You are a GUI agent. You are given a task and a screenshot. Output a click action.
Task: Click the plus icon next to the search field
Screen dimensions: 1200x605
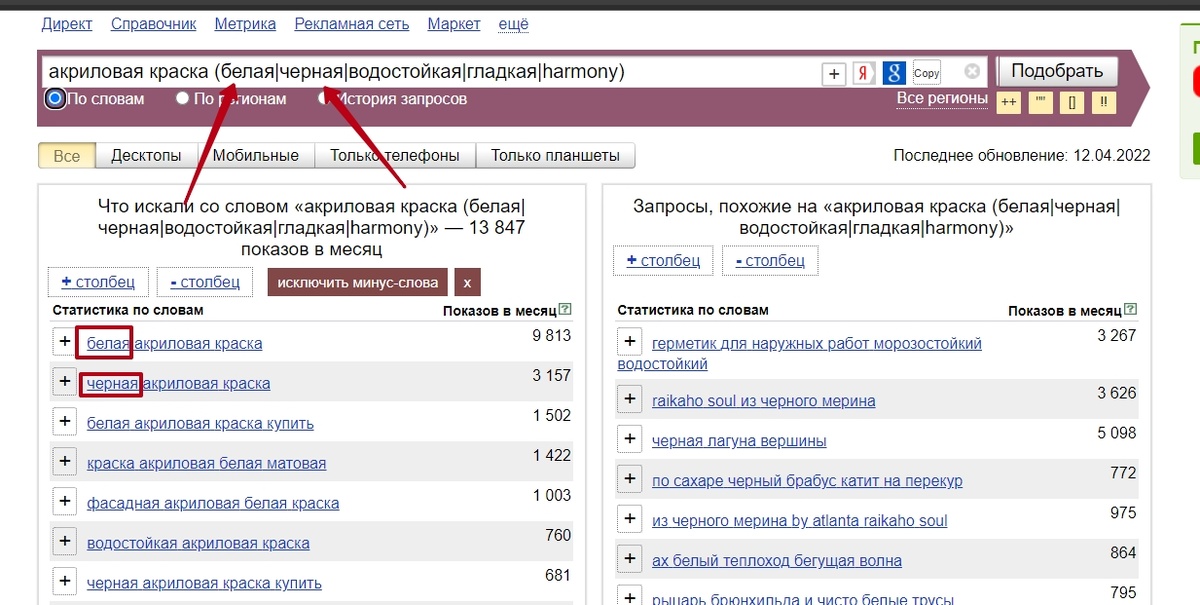coord(832,72)
